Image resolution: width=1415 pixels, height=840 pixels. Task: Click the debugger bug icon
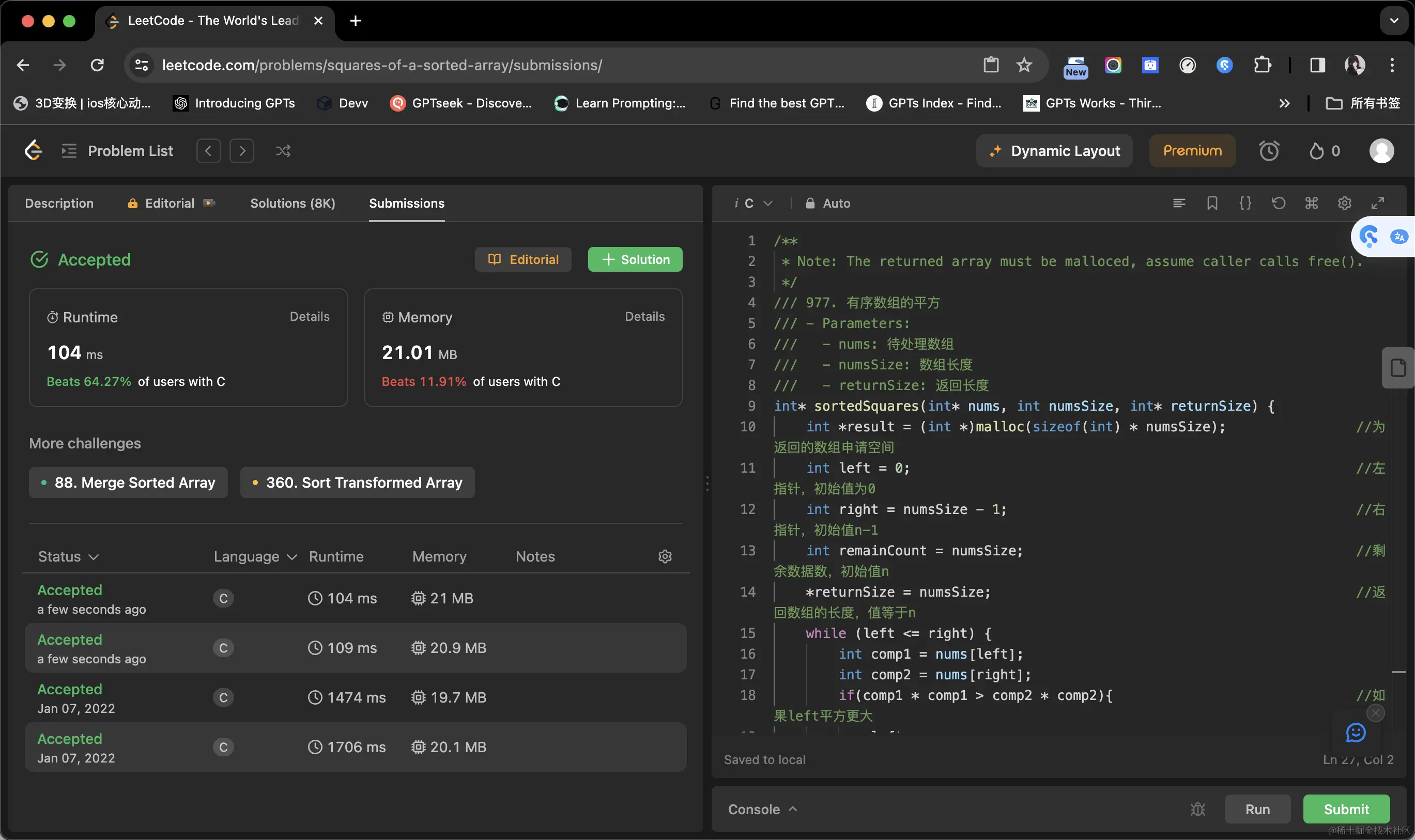(1197, 810)
